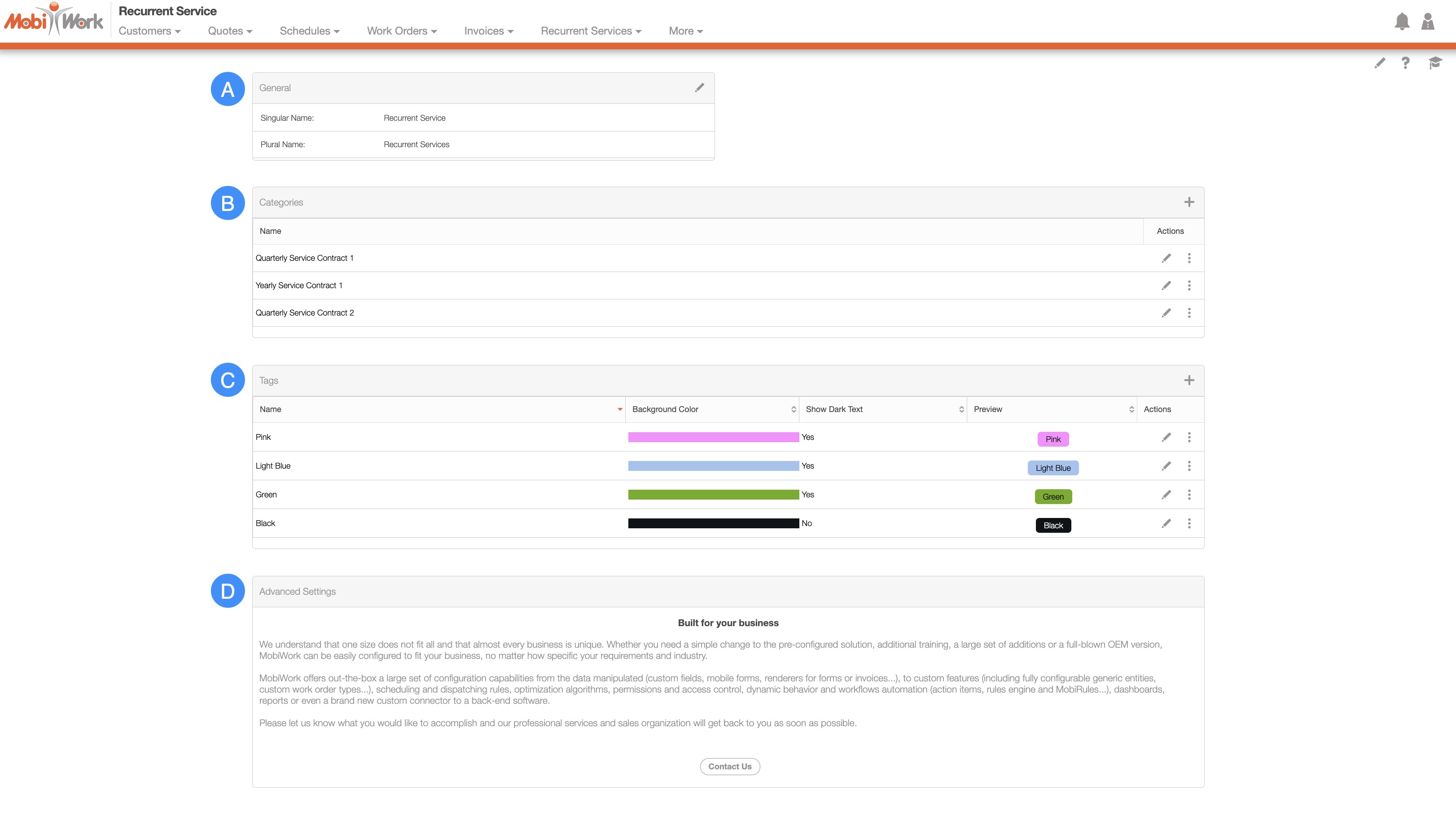The image size is (1456, 816).
Task: Edit the General section with pencil icon
Action: point(699,88)
